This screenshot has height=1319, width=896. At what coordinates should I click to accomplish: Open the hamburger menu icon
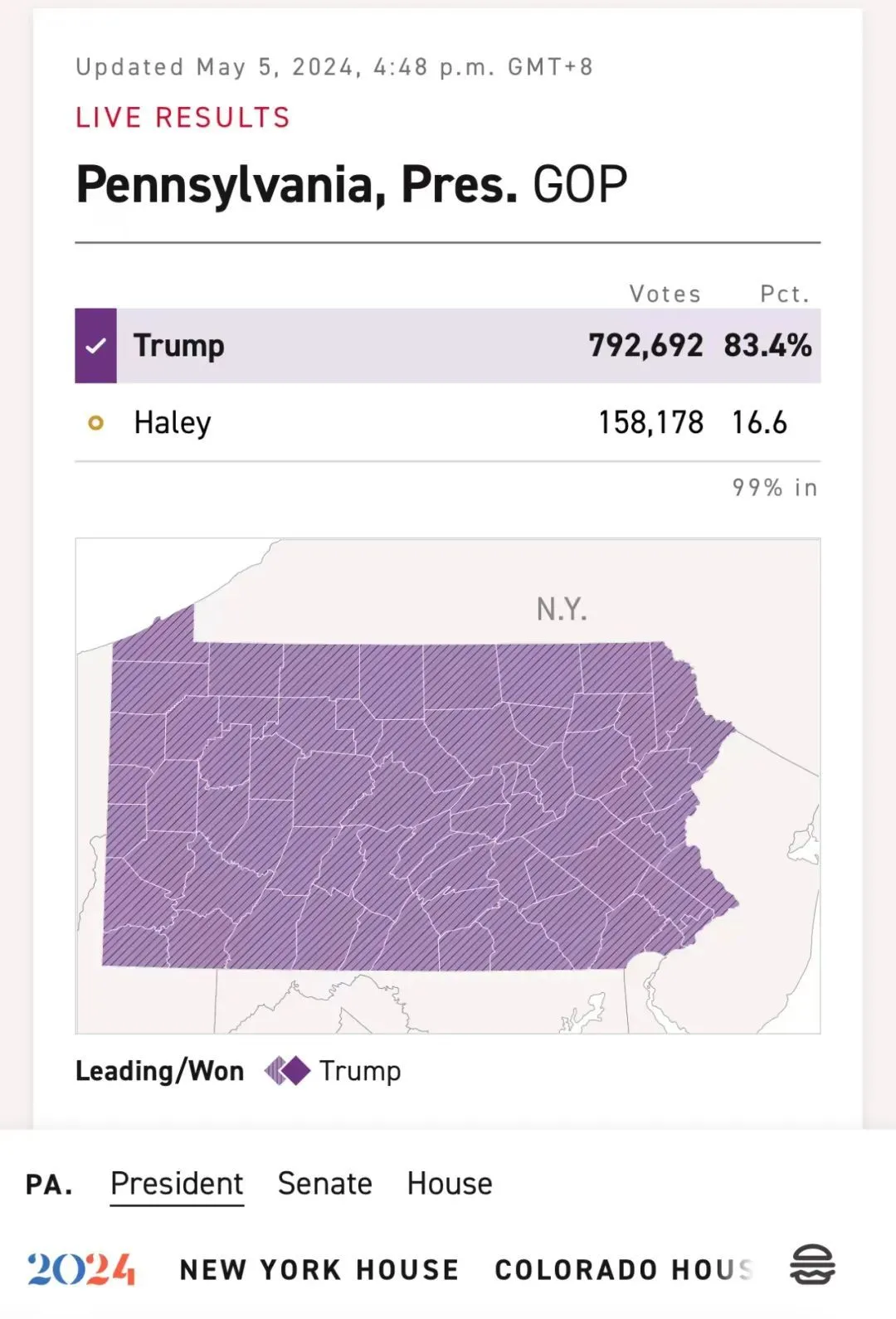pos(812,1266)
